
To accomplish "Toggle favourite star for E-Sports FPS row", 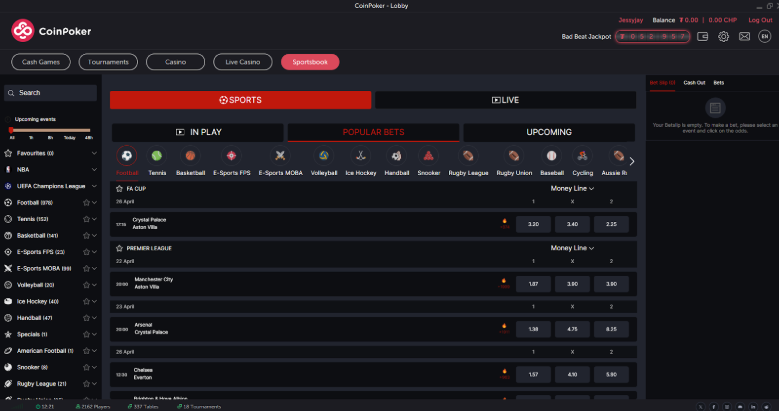I will (86, 252).
